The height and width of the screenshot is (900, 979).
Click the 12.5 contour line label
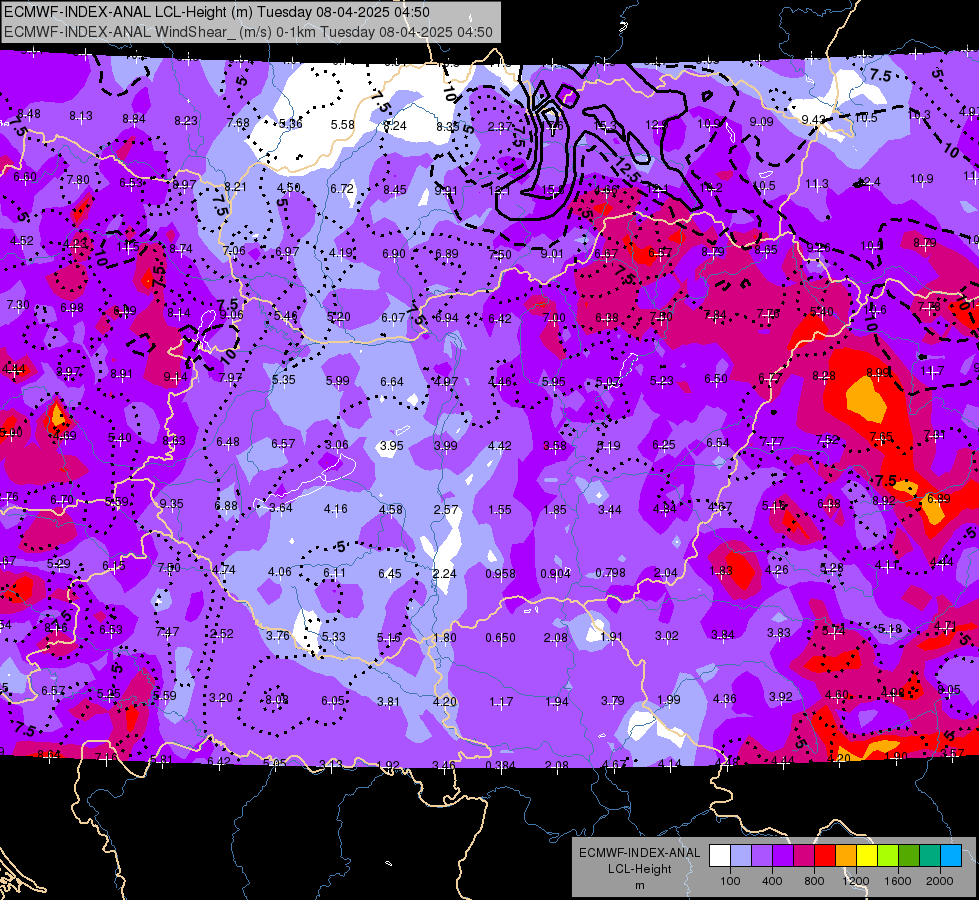point(626,170)
